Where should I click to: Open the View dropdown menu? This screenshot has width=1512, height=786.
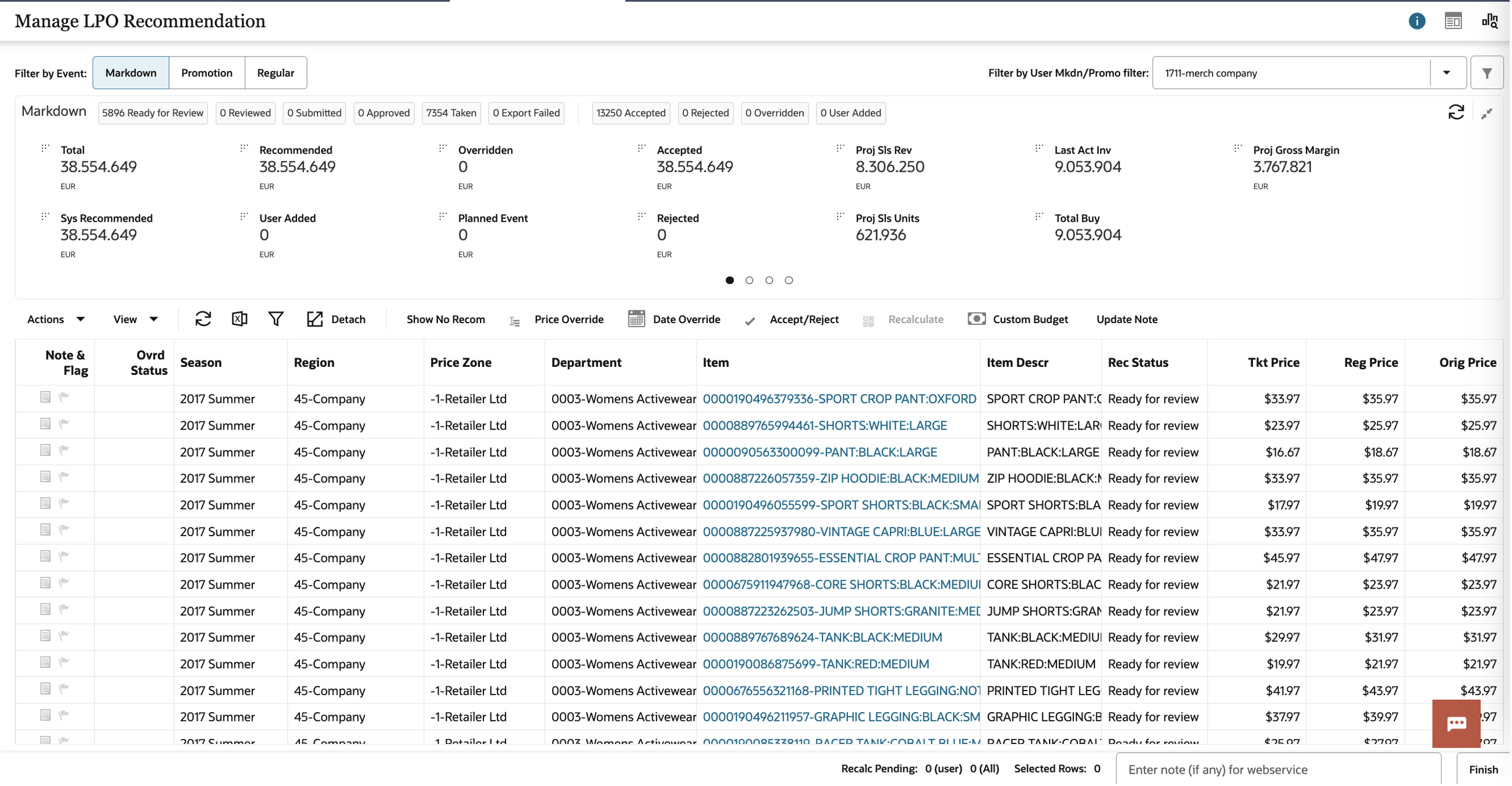click(x=136, y=320)
